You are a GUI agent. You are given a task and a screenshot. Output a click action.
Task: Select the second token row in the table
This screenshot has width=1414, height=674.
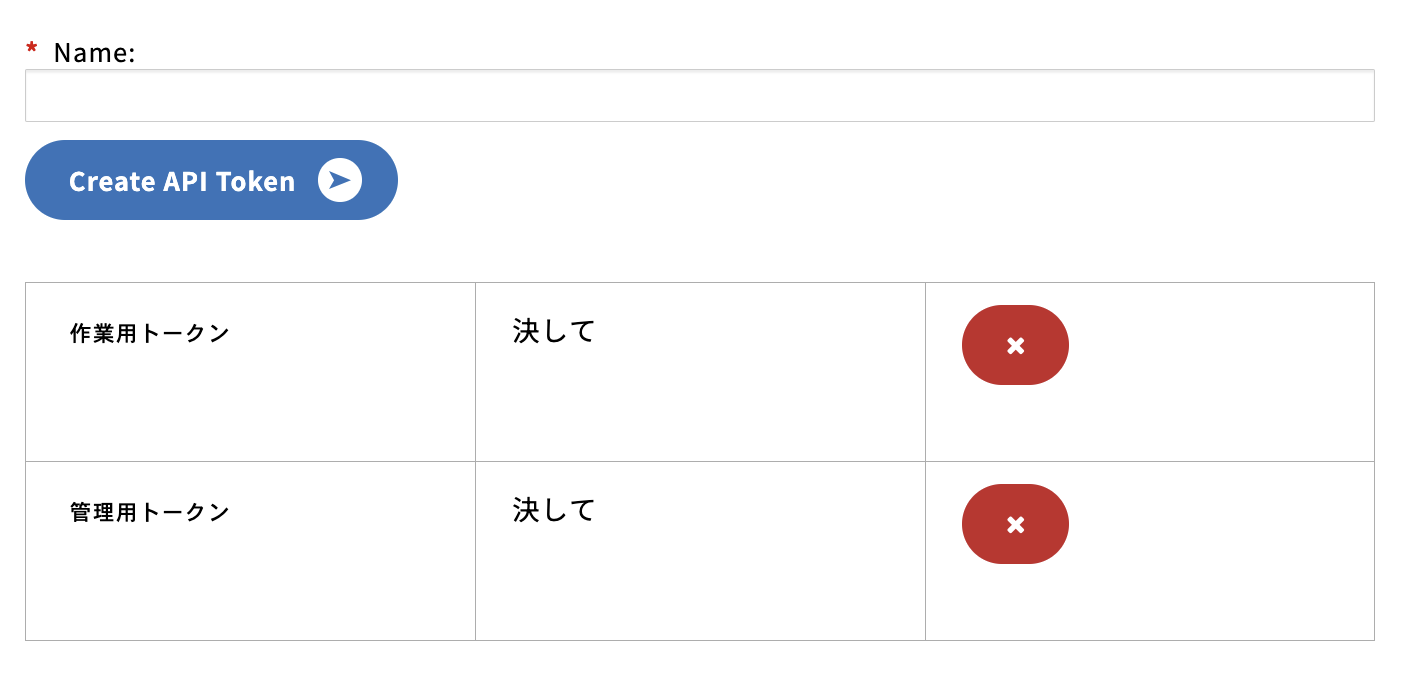click(x=700, y=550)
